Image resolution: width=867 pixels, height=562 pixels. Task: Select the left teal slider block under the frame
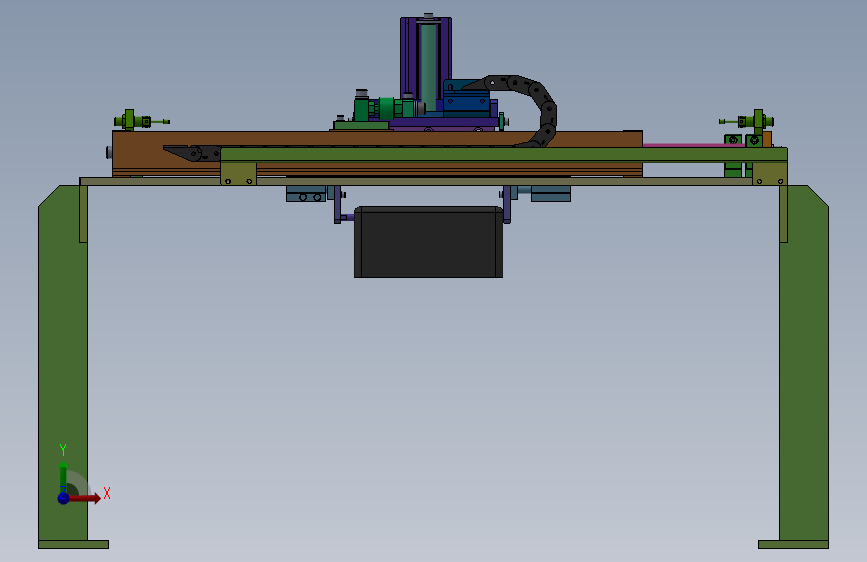[x=306, y=194]
